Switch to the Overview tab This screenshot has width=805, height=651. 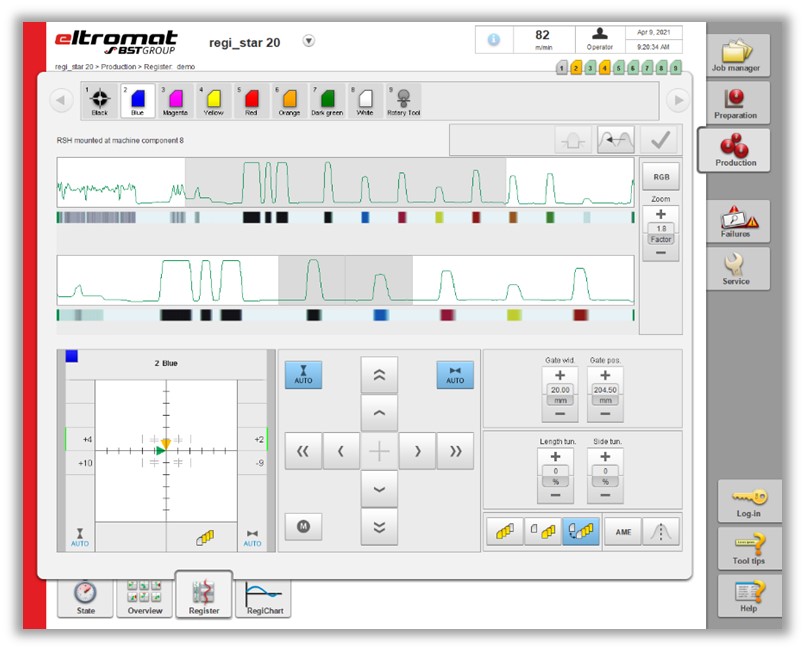pyautogui.click(x=145, y=598)
